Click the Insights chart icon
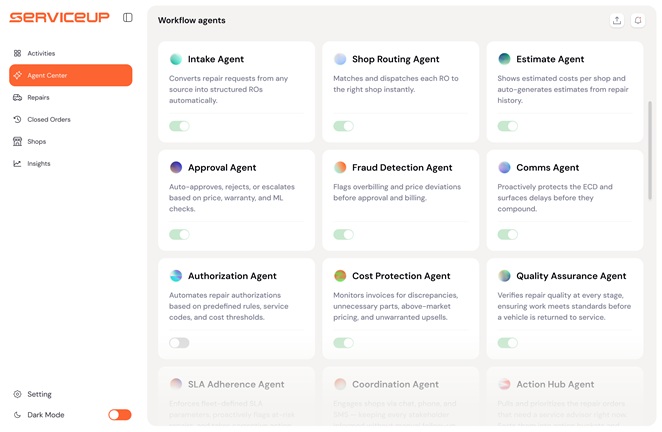This screenshot has width=662, height=432. (17, 163)
